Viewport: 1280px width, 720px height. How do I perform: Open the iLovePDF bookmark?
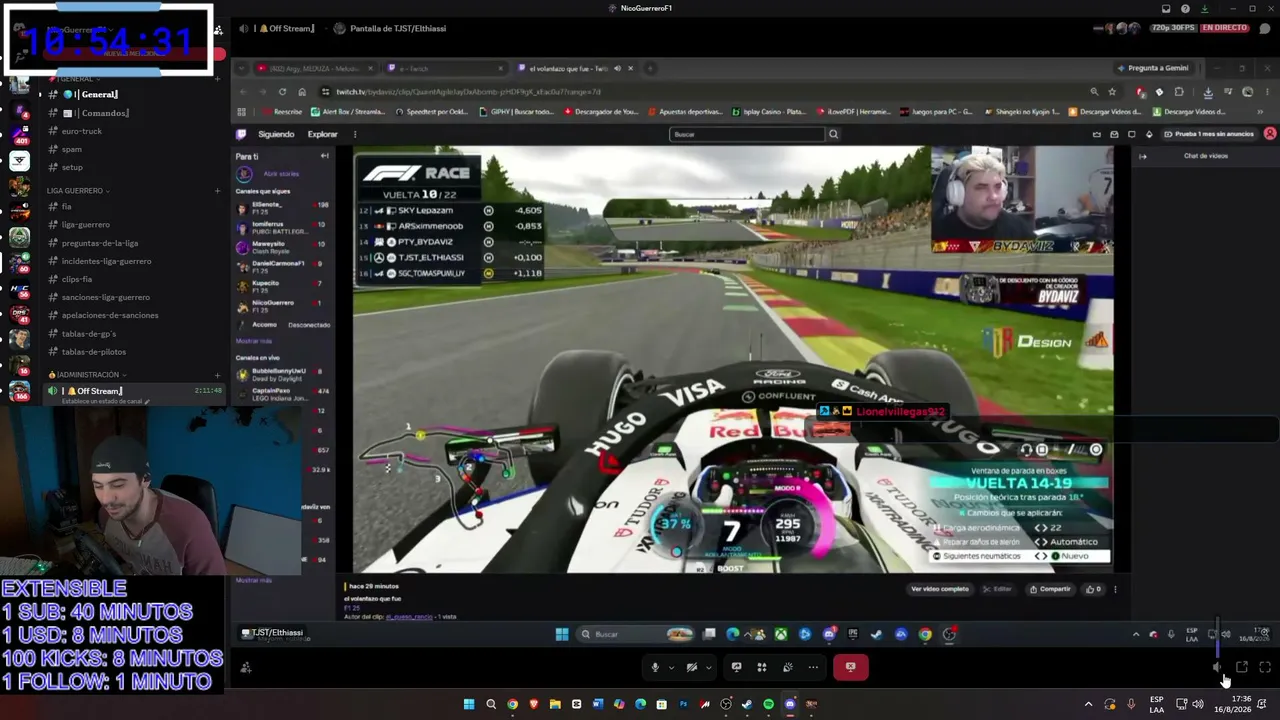tap(853, 112)
